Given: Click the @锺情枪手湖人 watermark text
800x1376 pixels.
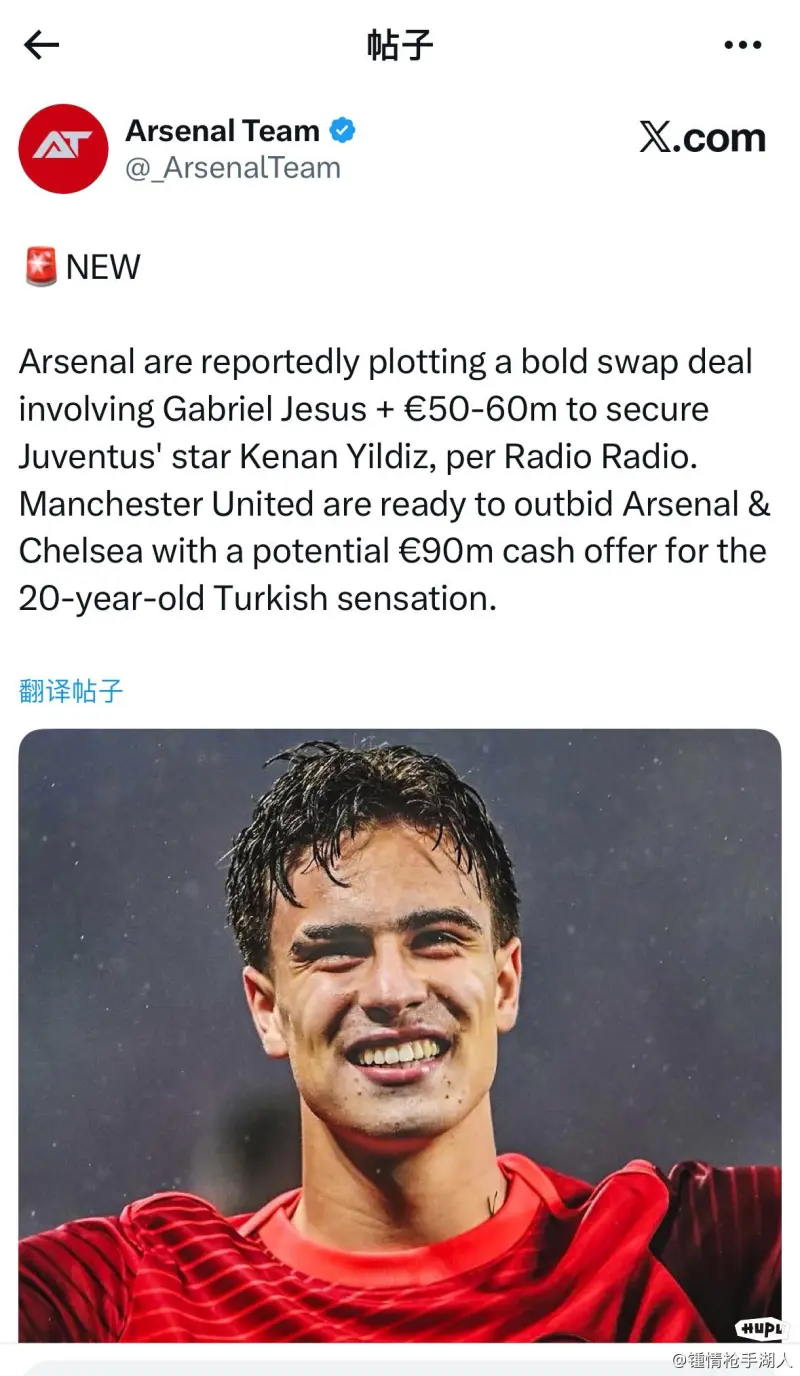Looking at the screenshot, I should click(x=731, y=1360).
